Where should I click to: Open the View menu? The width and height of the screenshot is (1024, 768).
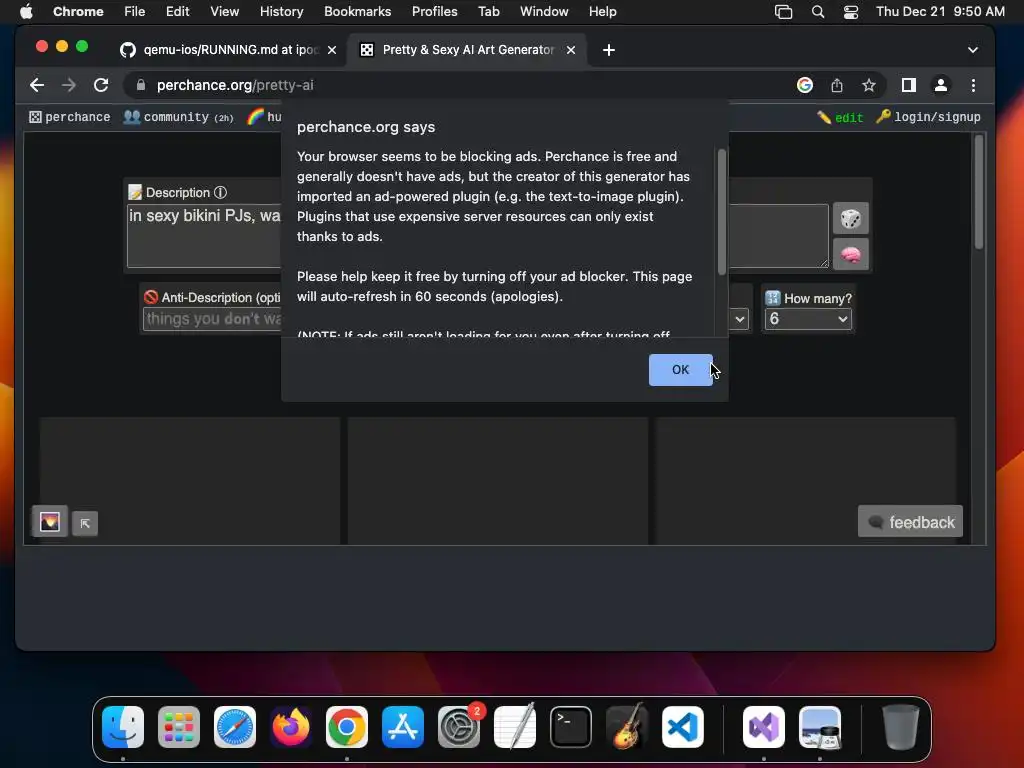(224, 11)
